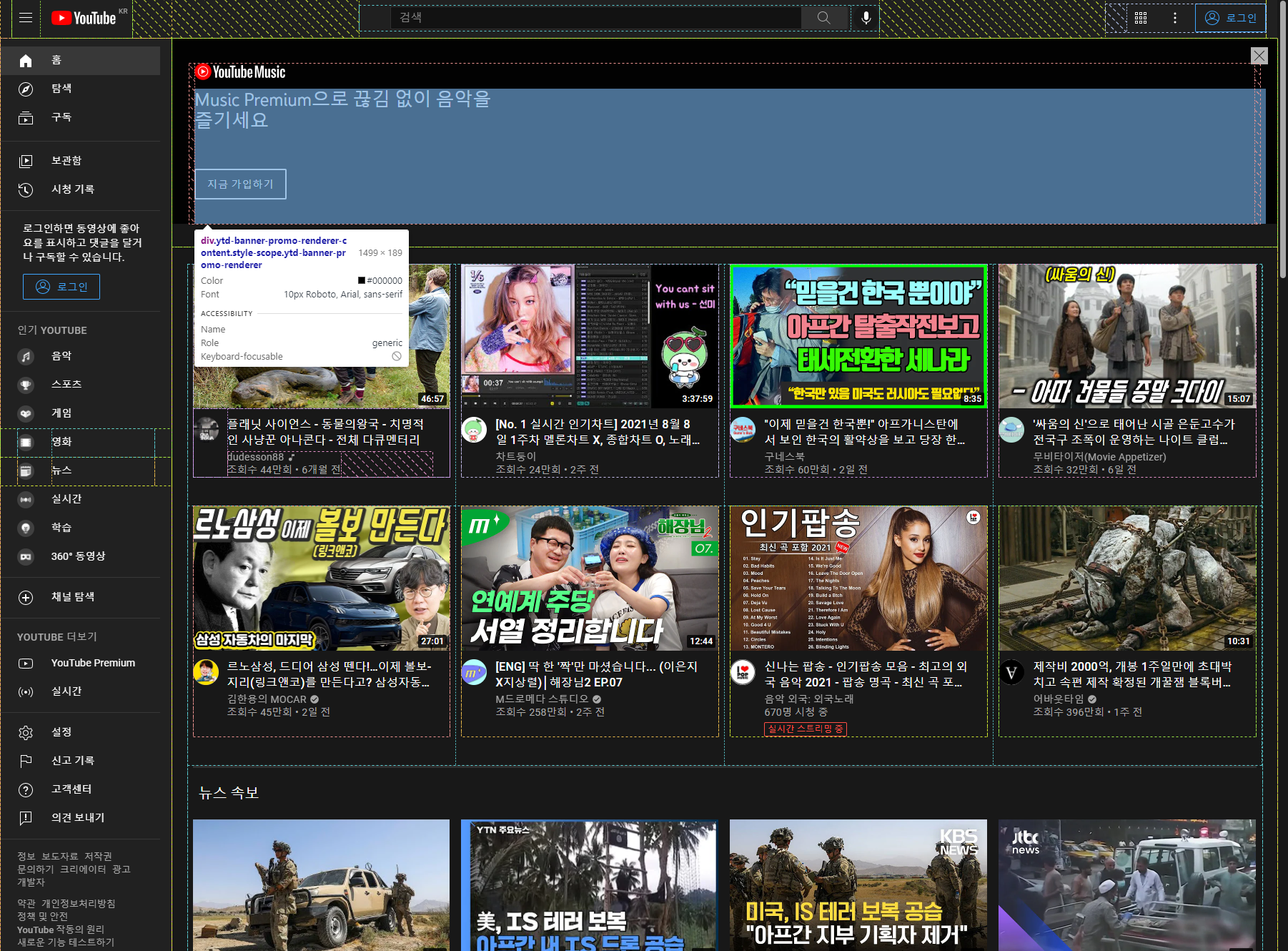Open the YouTube apps grid icon

click(1141, 18)
